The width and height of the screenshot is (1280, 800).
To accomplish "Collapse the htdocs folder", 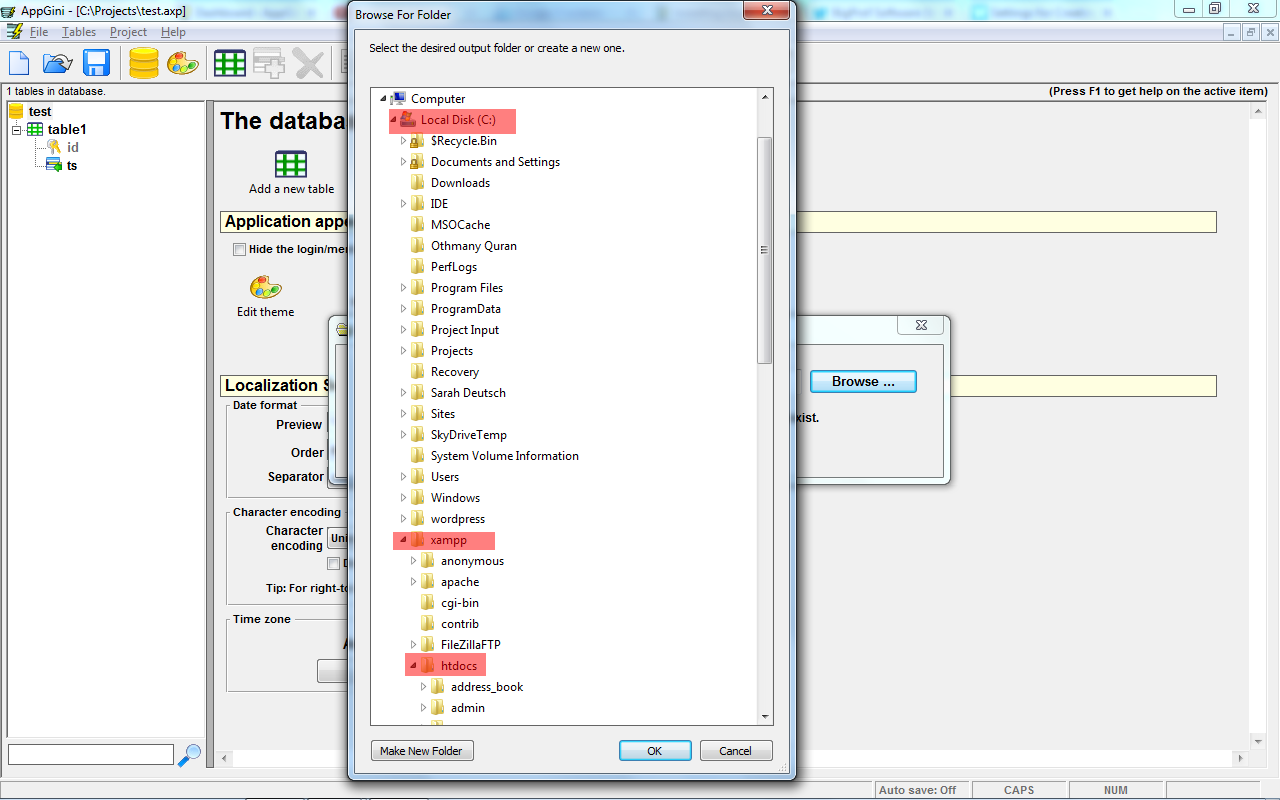I will click(x=413, y=666).
